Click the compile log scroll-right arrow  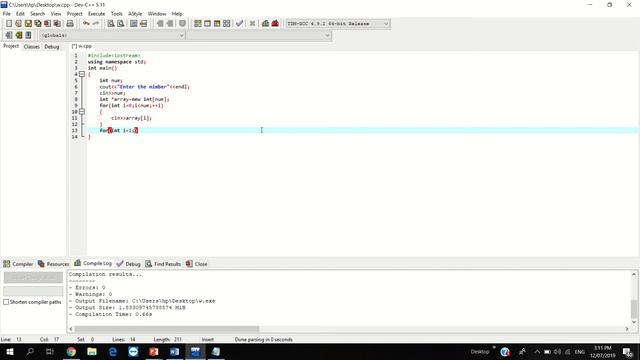(x=627, y=329)
